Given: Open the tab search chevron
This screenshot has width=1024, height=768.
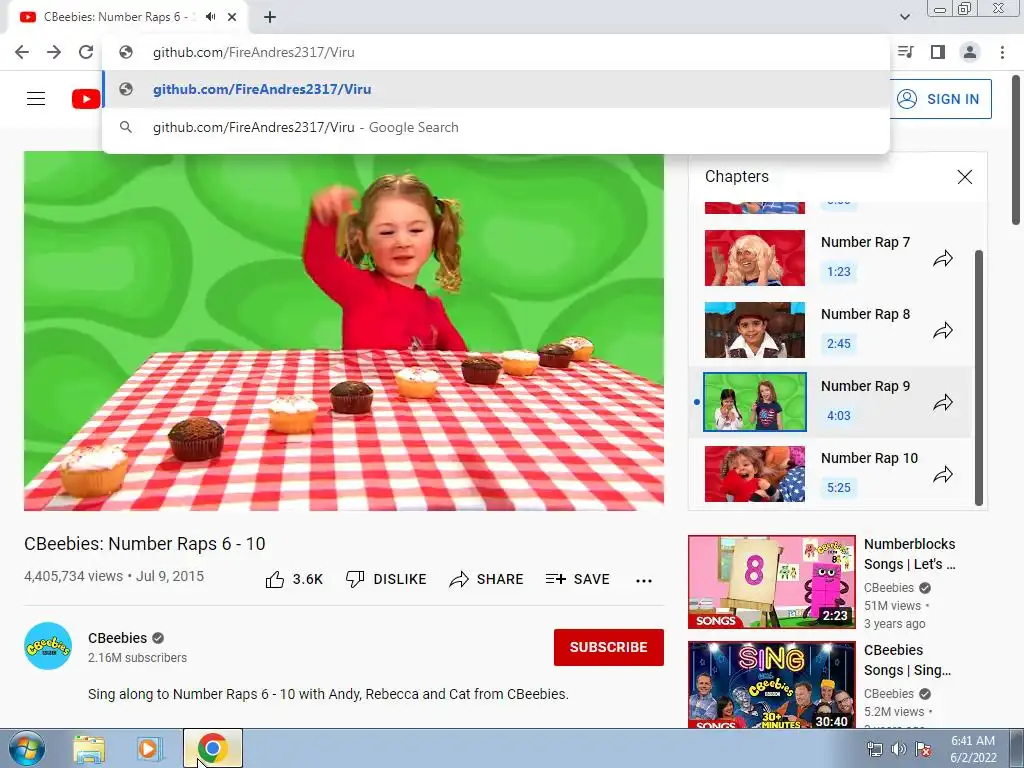Looking at the screenshot, I should [904, 17].
